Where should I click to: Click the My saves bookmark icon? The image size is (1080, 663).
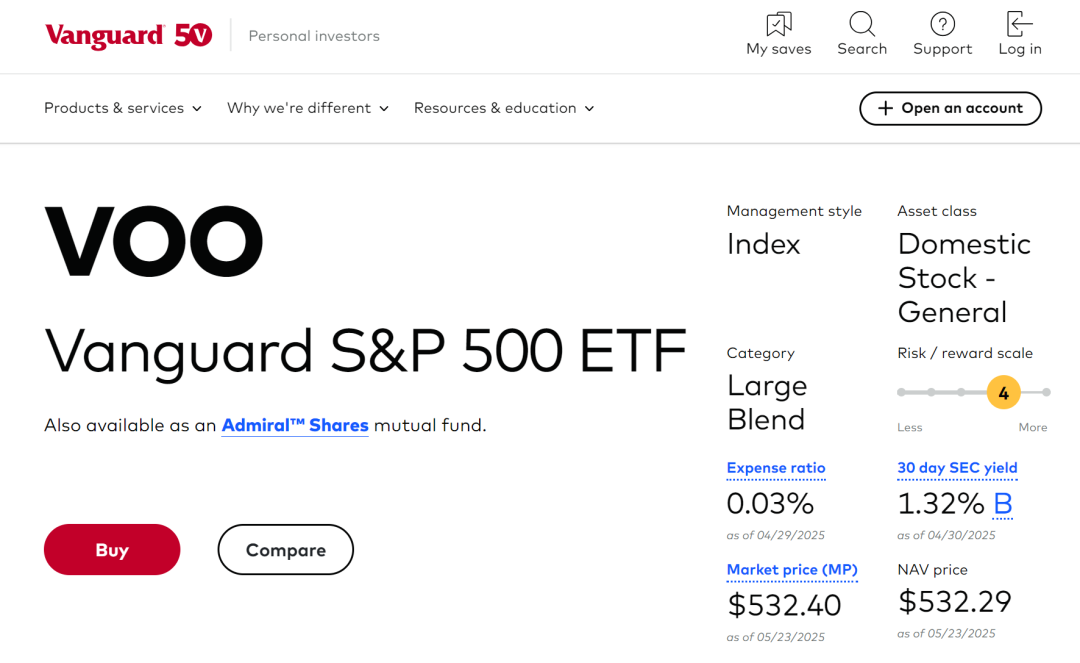tap(778, 24)
